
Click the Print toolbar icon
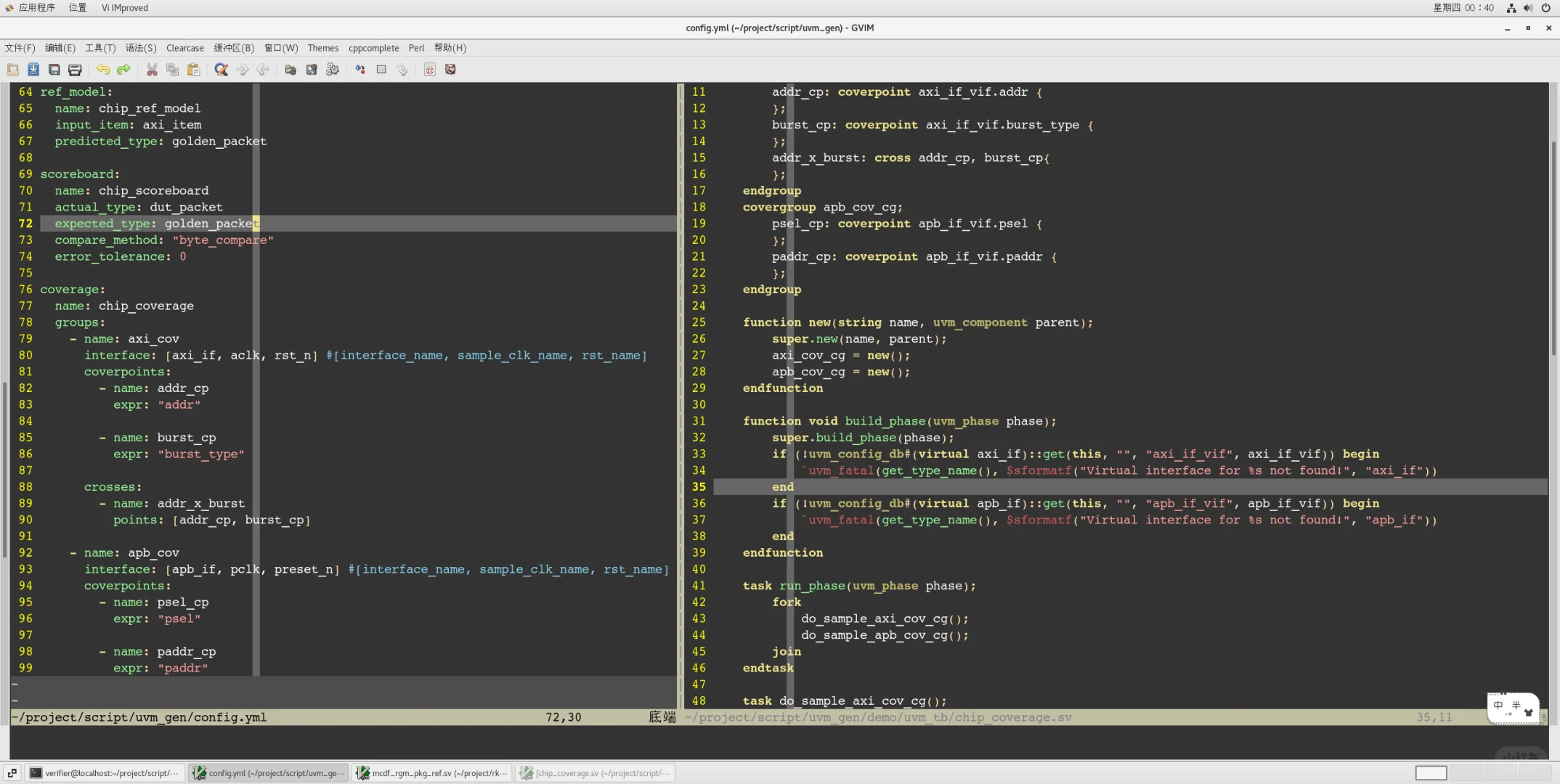tap(75, 70)
